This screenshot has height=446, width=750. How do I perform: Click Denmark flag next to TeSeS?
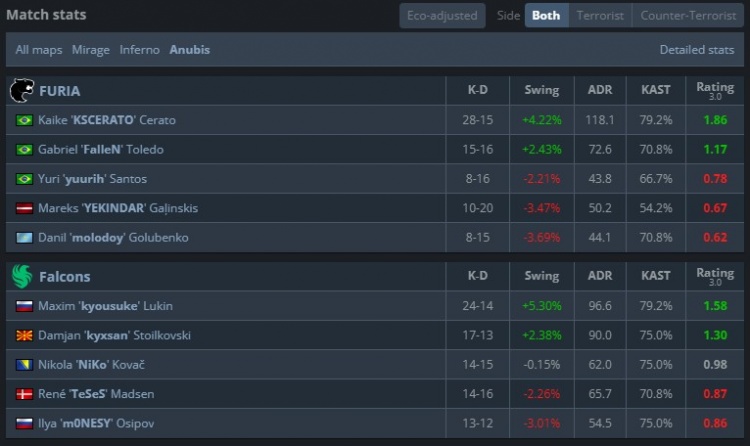[x=24, y=393]
